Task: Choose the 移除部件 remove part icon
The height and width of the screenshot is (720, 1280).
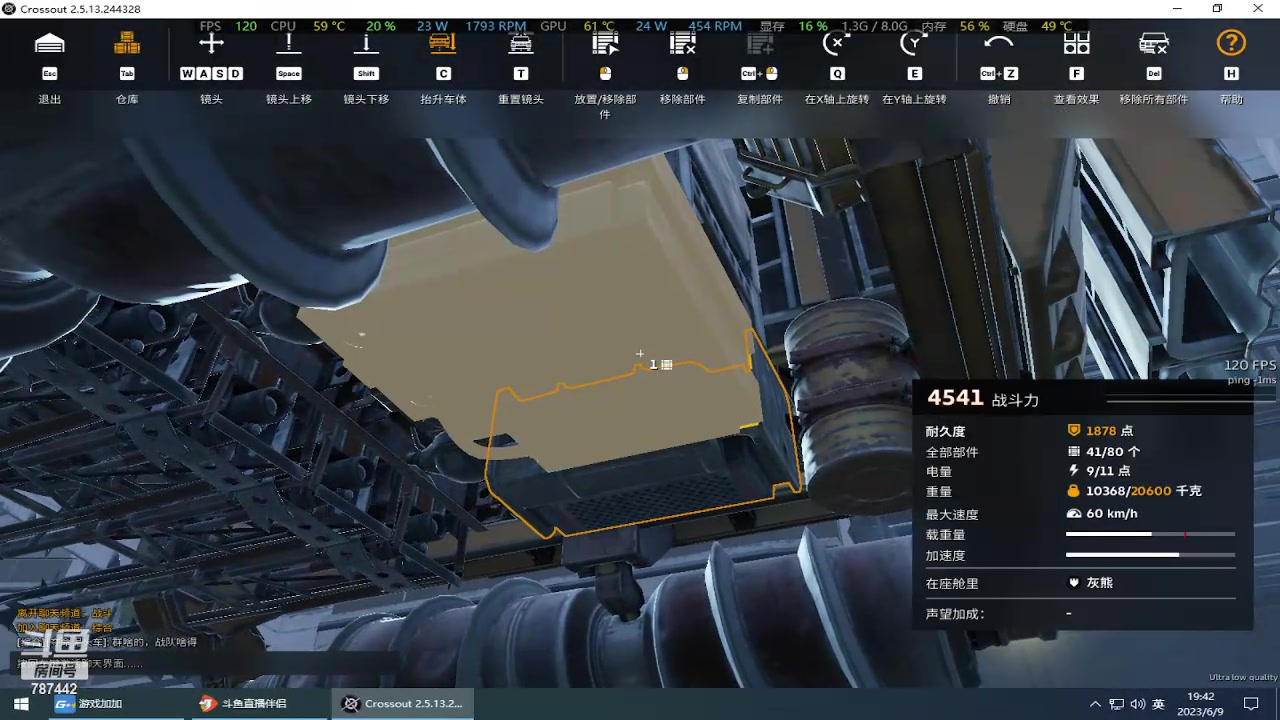Action: click(682, 43)
